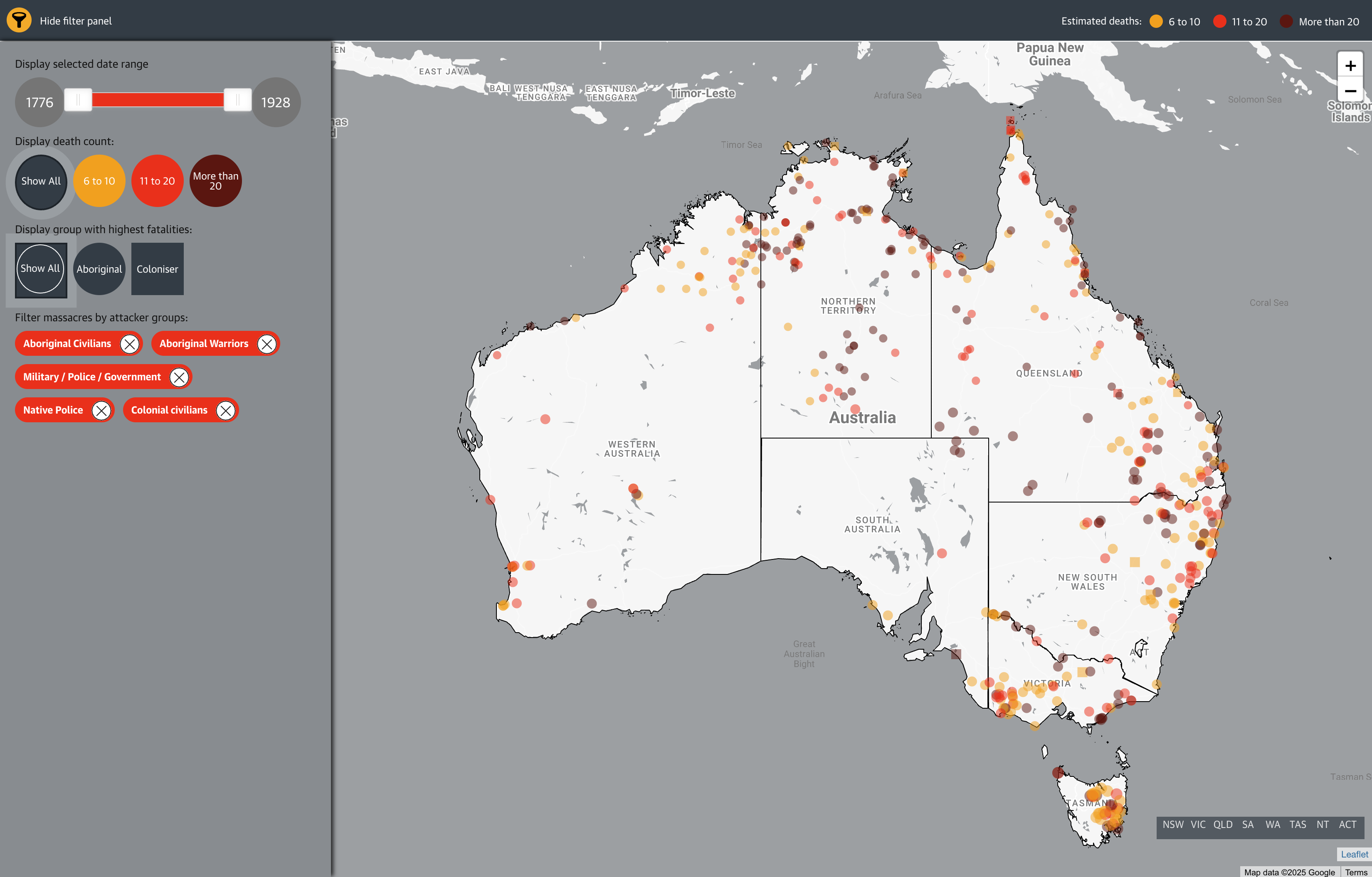The height and width of the screenshot is (877, 1372).
Task: Click the filter funnel icon
Action: click(19, 20)
